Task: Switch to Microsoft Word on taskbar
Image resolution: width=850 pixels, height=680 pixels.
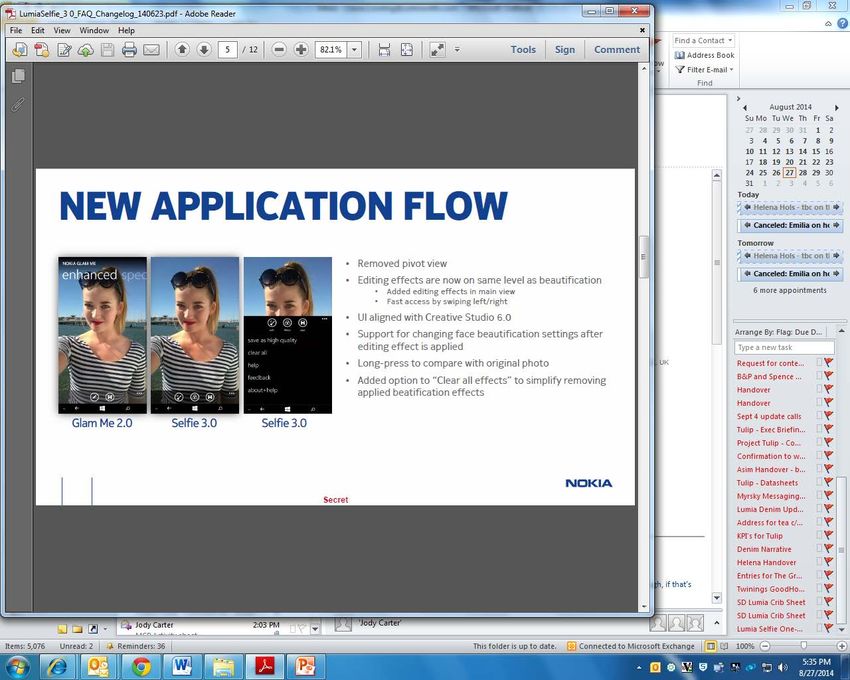Action: point(183,666)
